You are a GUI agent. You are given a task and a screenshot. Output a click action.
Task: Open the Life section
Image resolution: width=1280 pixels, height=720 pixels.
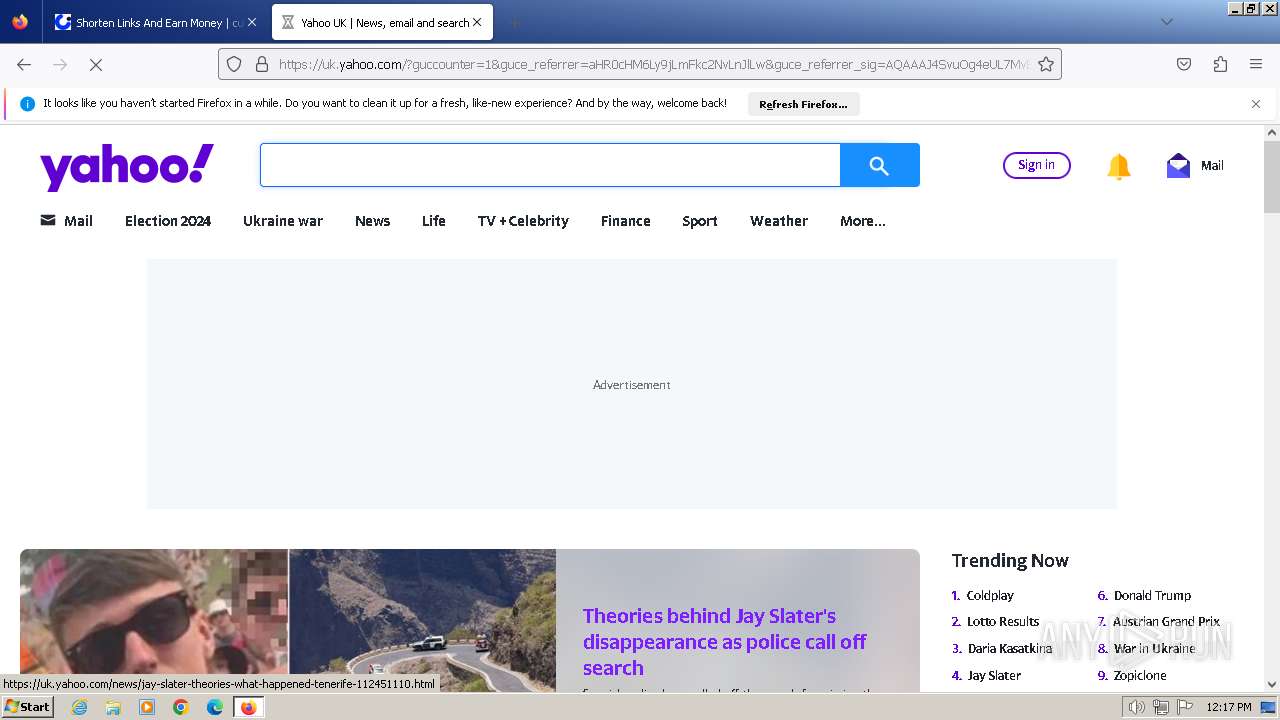(x=434, y=221)
